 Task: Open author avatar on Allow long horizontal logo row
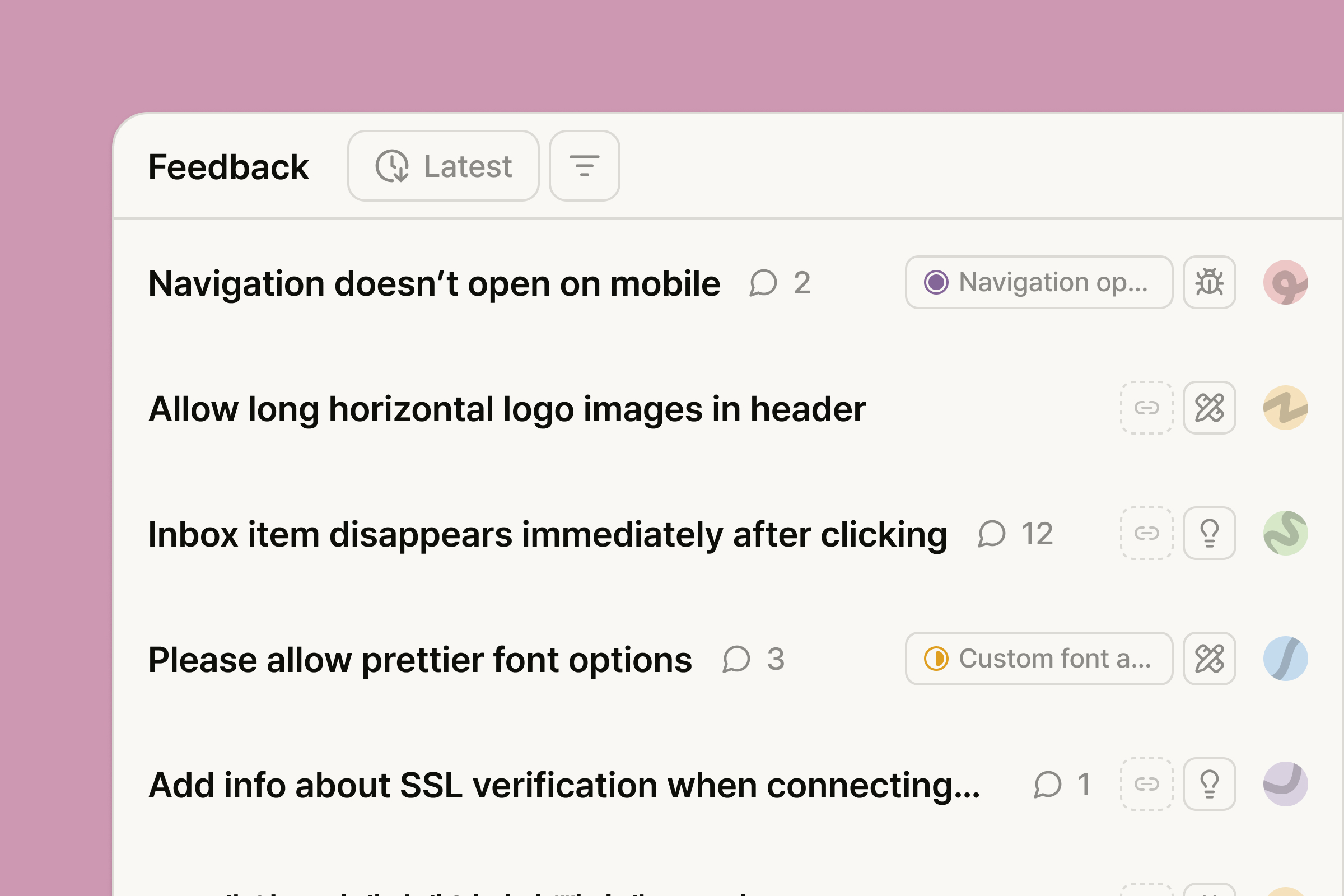coord(1286,408)
